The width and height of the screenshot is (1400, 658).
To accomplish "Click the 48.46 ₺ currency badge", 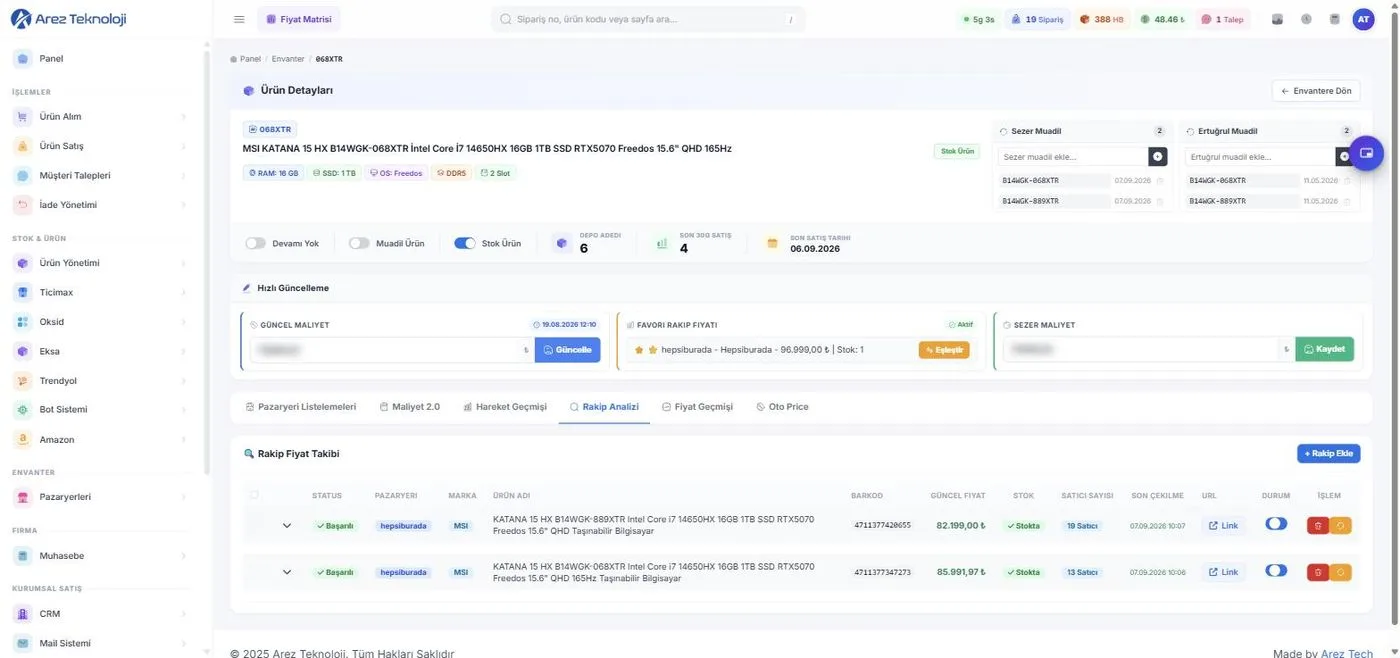I will (1162, 19).
